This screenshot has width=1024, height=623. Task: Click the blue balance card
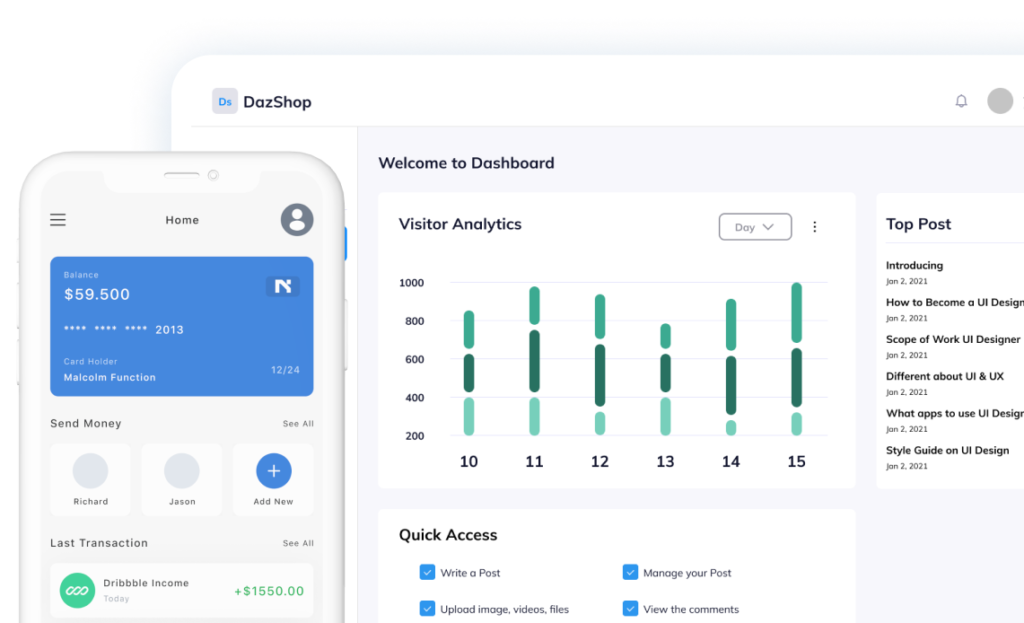point(182,326)
